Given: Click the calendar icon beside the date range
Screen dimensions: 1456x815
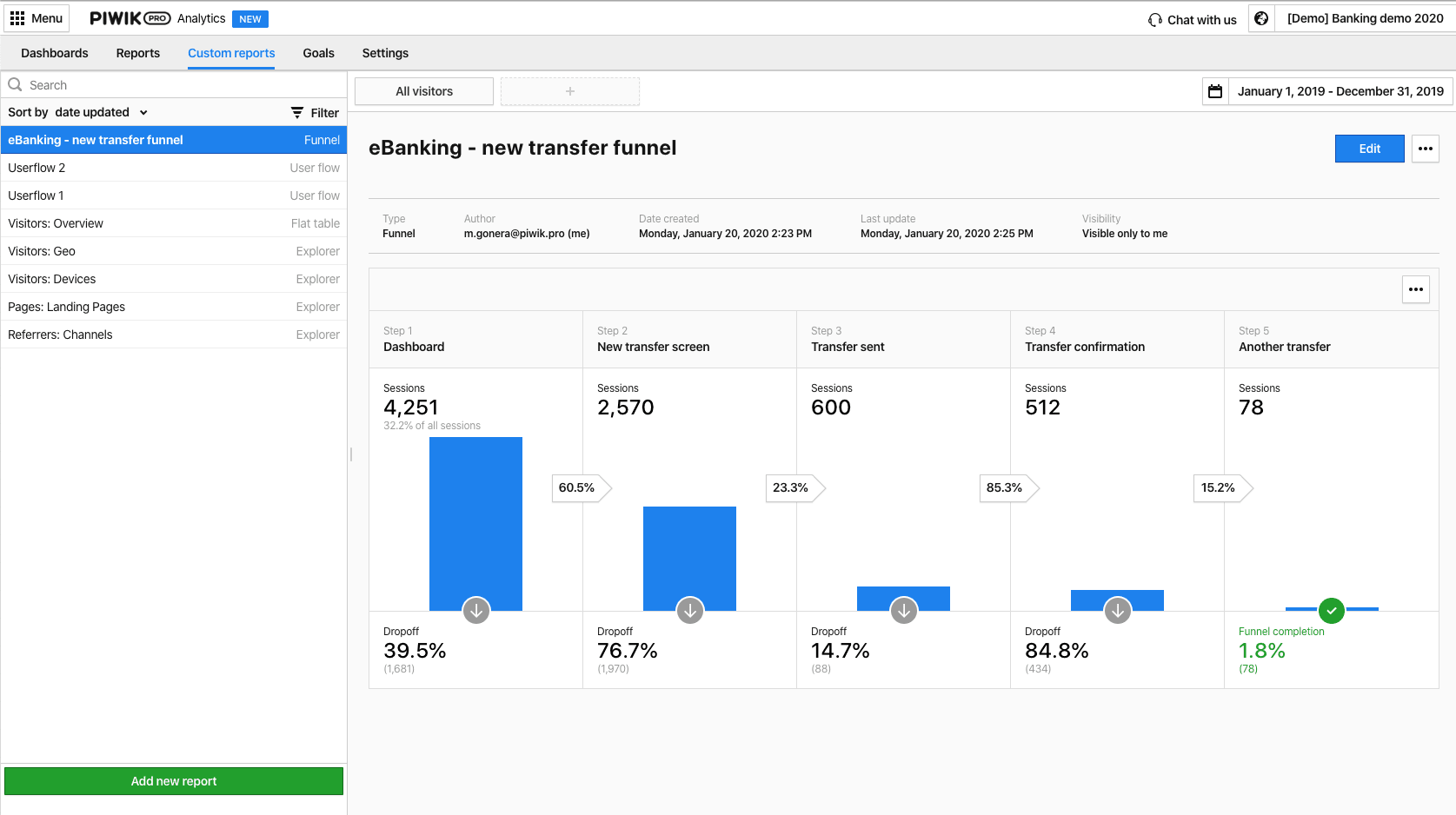Looking at the screenshot, I should click(x=1215, y=91).
